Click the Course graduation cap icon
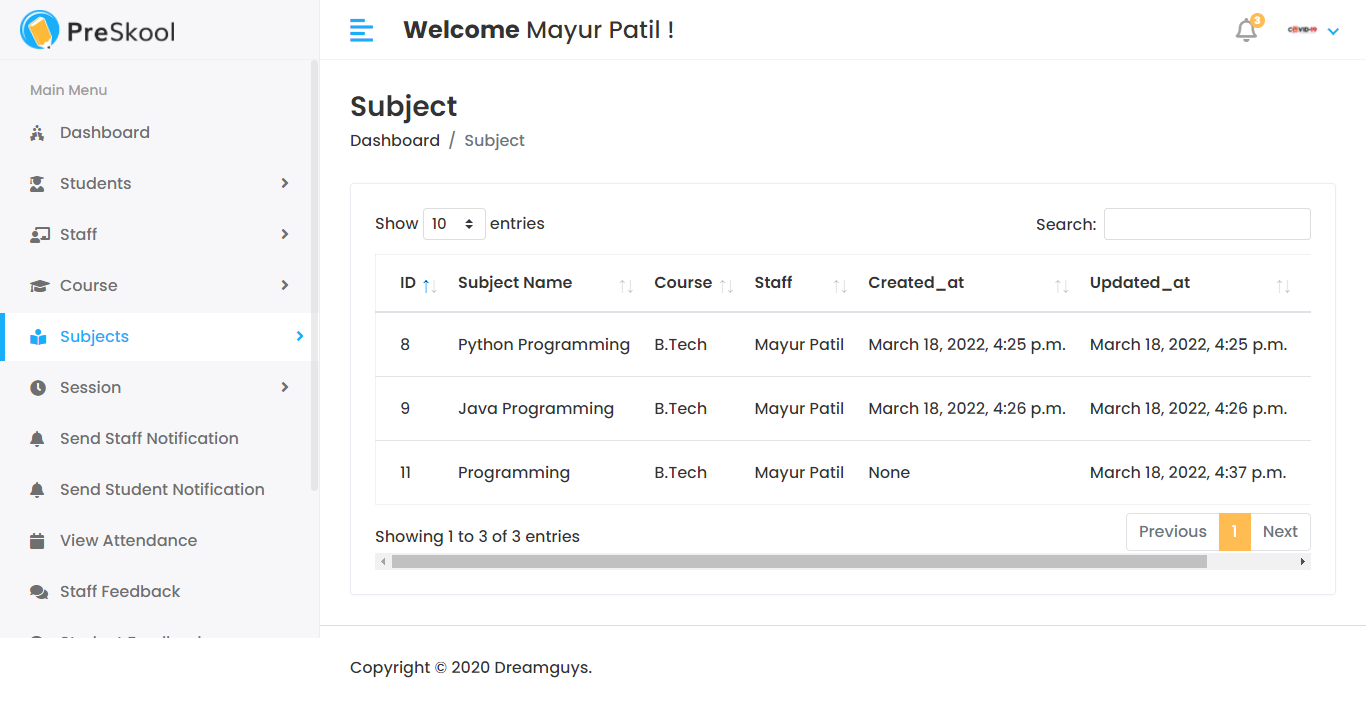The width and height of the screenshot is (1366, 710). (36, 285)
